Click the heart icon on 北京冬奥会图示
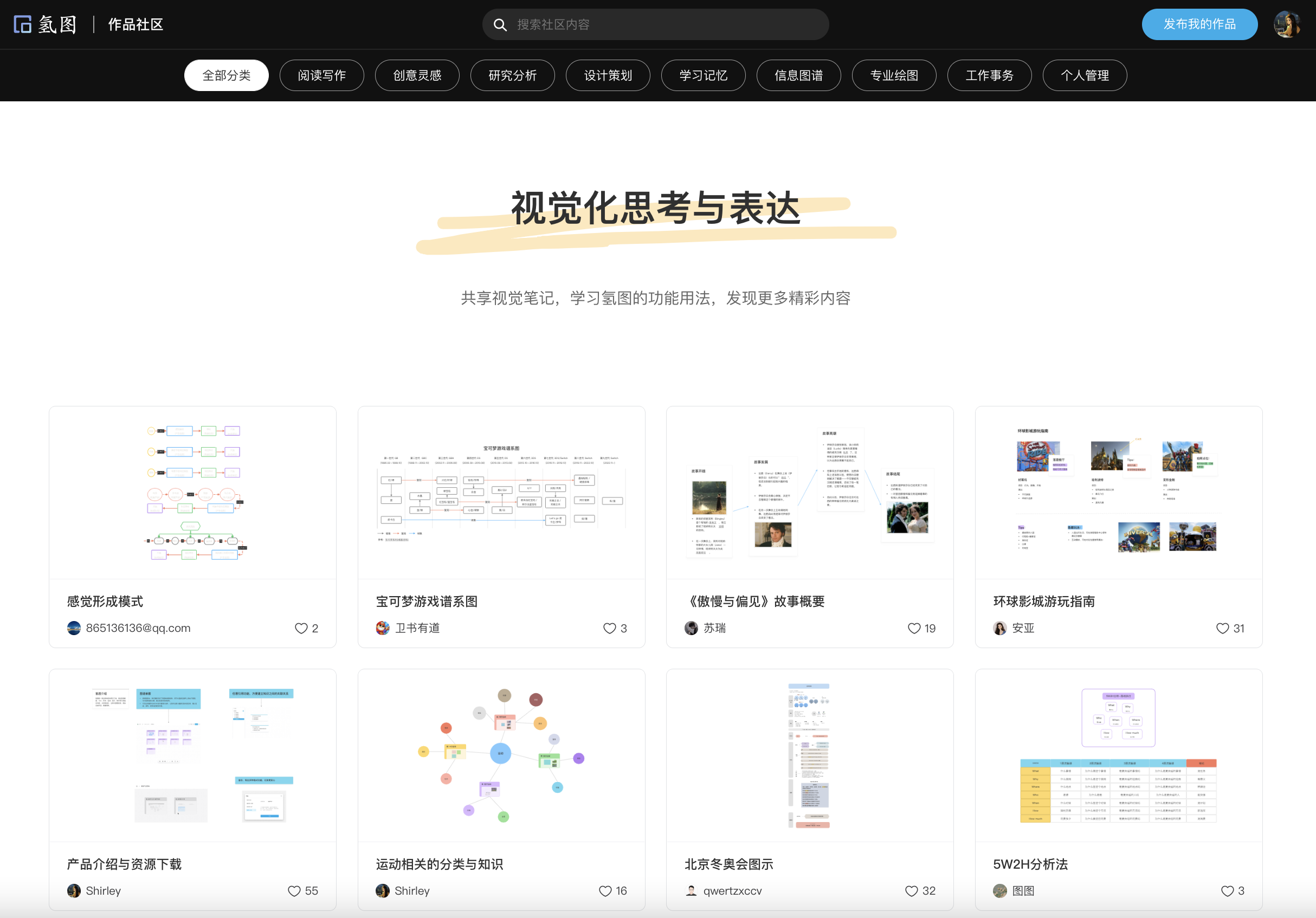Viewport: 1316px width, 918px height. point(911,890)
